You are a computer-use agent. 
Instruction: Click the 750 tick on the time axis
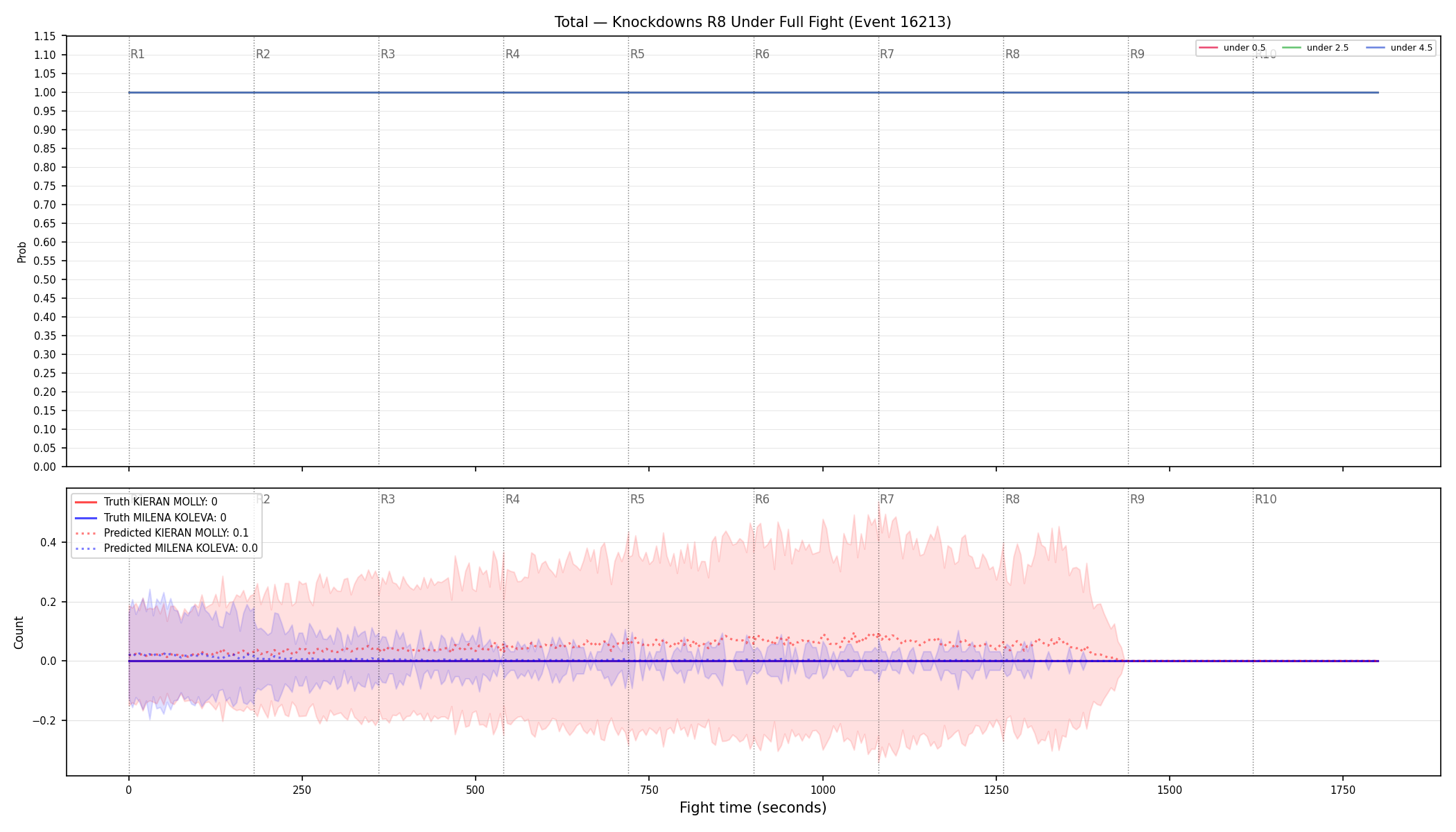(649, 790)
